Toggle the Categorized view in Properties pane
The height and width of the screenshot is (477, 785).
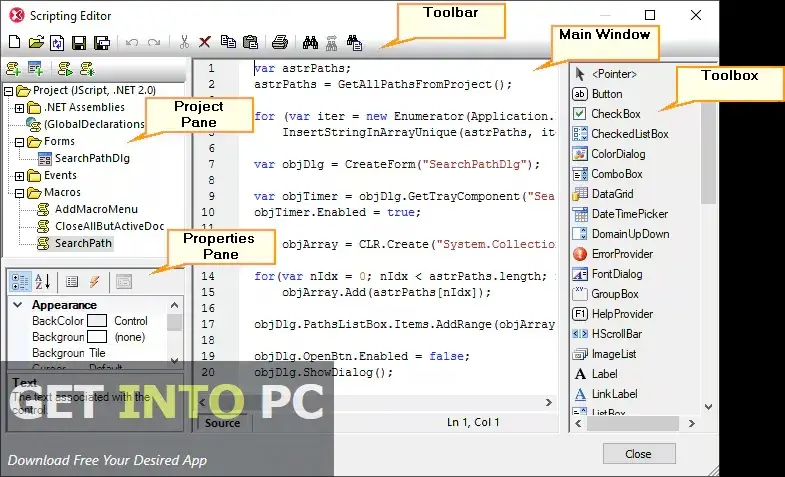point(20,282)
